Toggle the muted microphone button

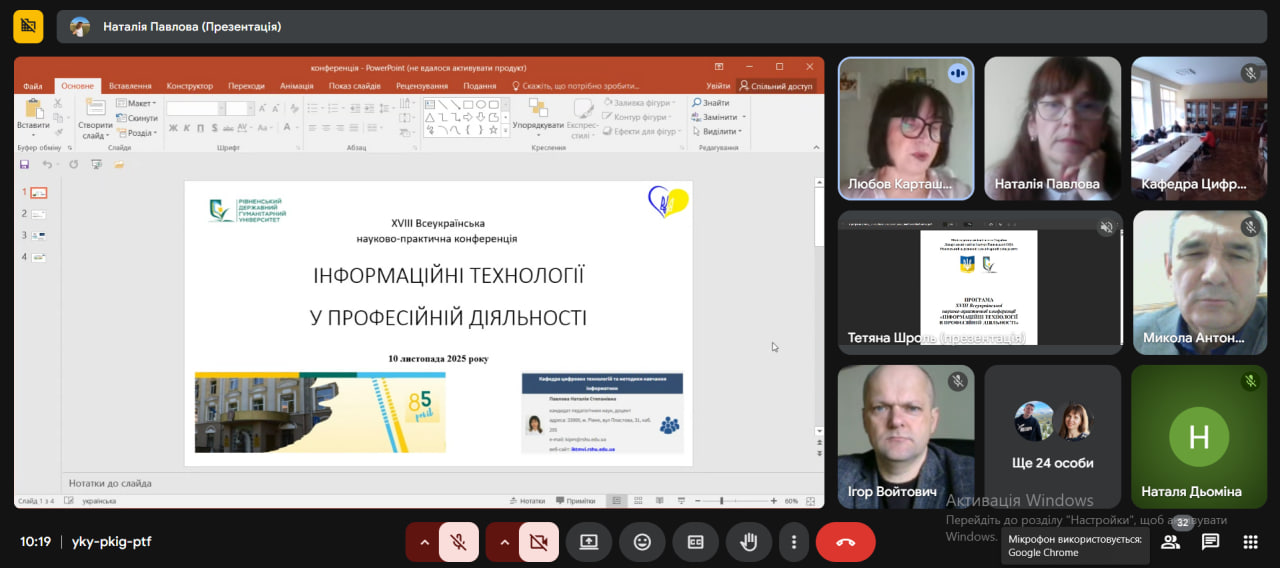pyautogui.click(x=459, y=542)
